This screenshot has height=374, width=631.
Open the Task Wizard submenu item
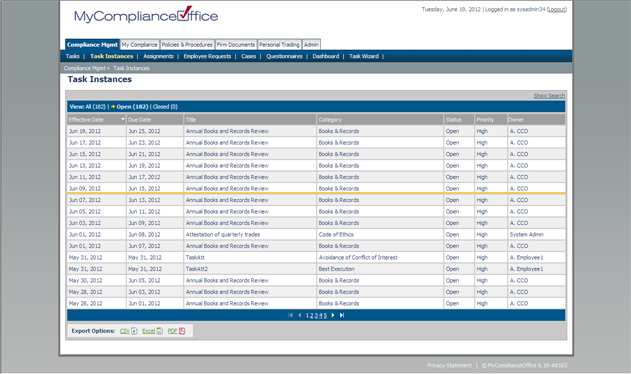[364, 56]
